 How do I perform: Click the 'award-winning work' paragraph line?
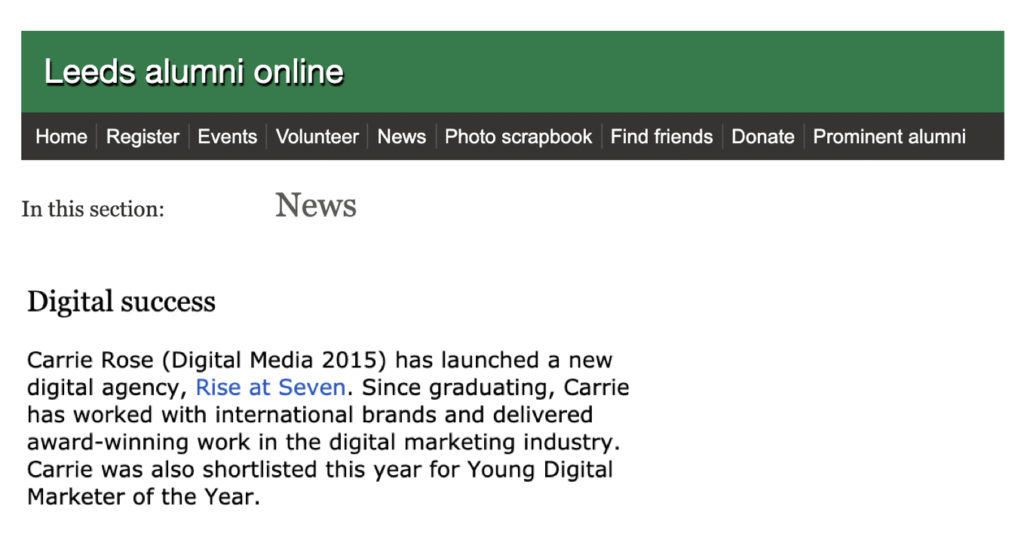click(x=323, y=442)
